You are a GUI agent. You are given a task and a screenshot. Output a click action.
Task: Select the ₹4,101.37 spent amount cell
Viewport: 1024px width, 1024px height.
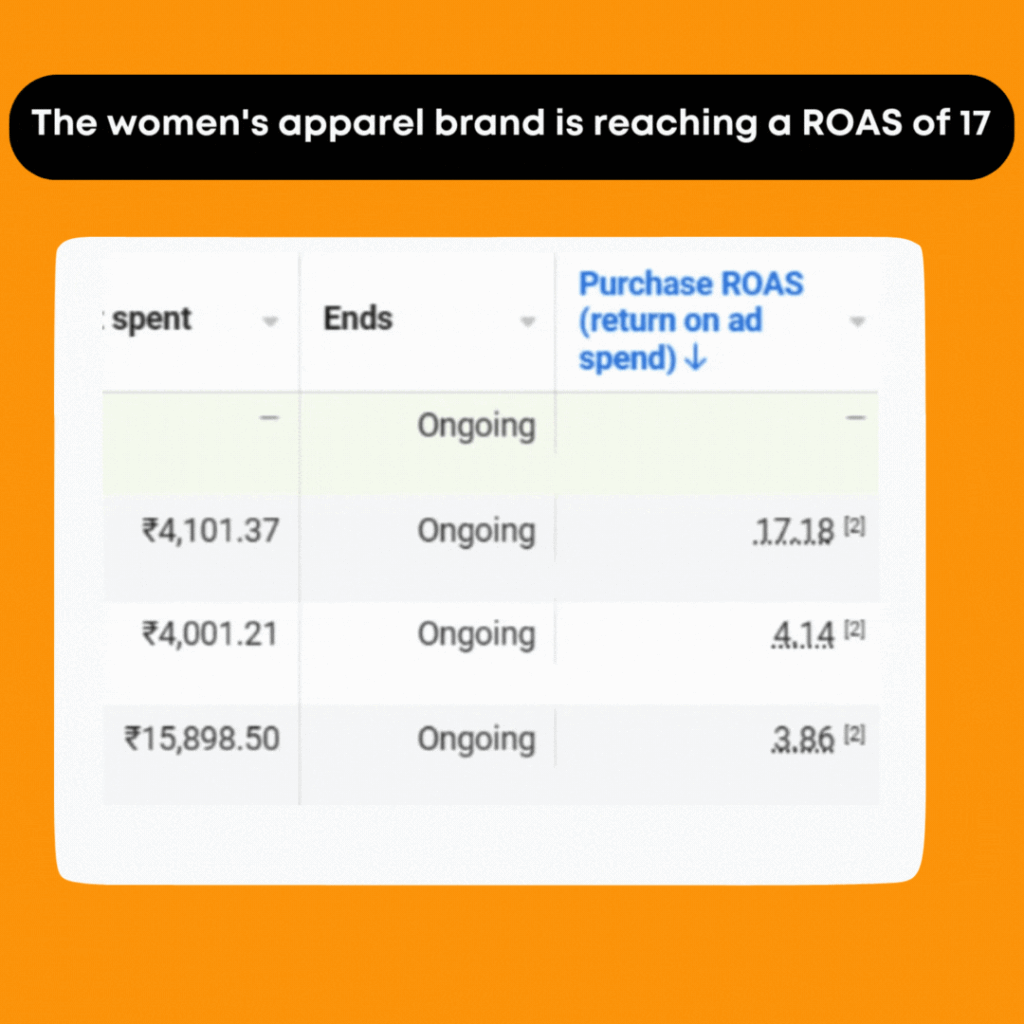(x=208, y=531)
